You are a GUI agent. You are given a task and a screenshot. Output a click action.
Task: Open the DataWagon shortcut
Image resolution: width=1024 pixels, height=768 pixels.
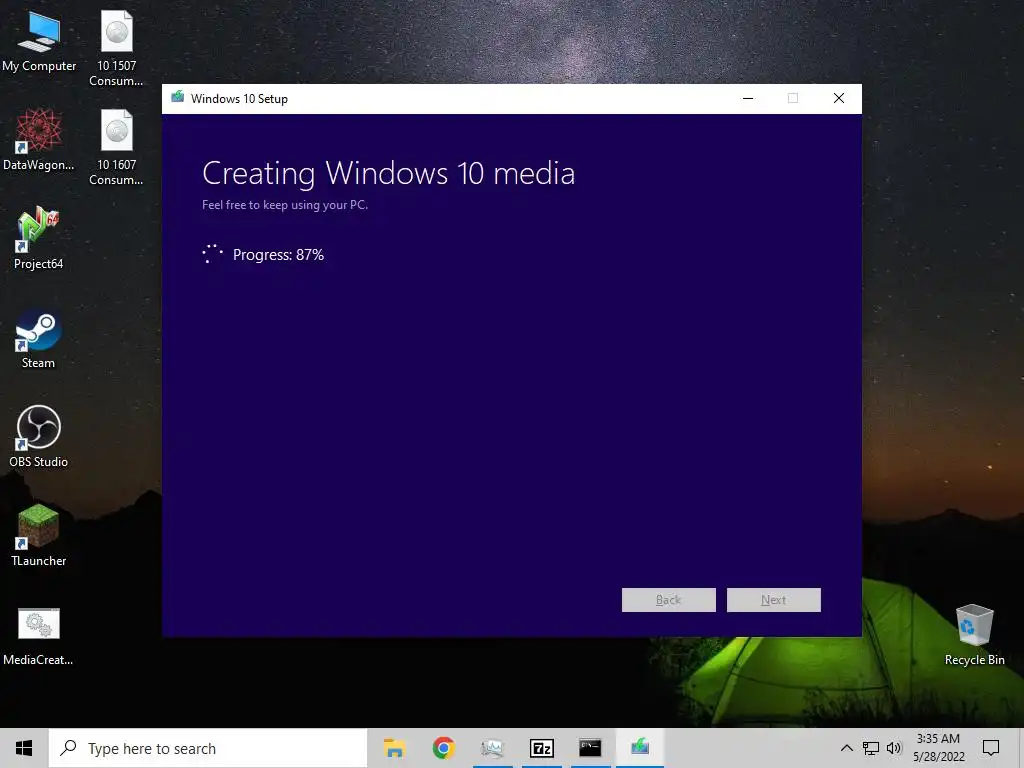(x=39, y=140)
